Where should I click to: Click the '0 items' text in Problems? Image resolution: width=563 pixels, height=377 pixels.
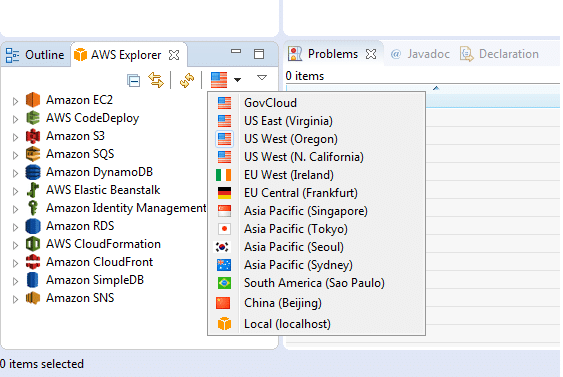(304, 76)
